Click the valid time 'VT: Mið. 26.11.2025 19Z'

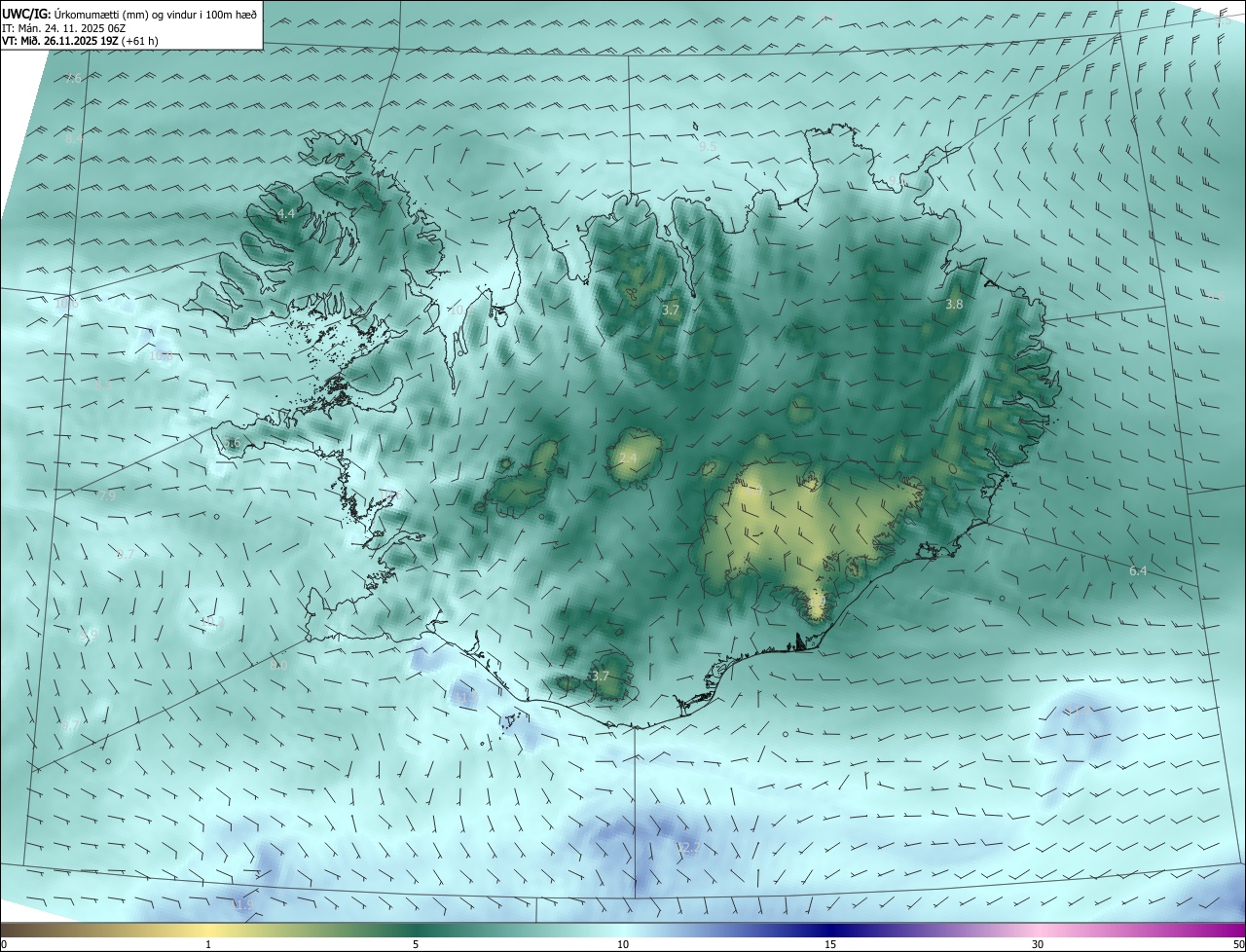click(58, 41)
